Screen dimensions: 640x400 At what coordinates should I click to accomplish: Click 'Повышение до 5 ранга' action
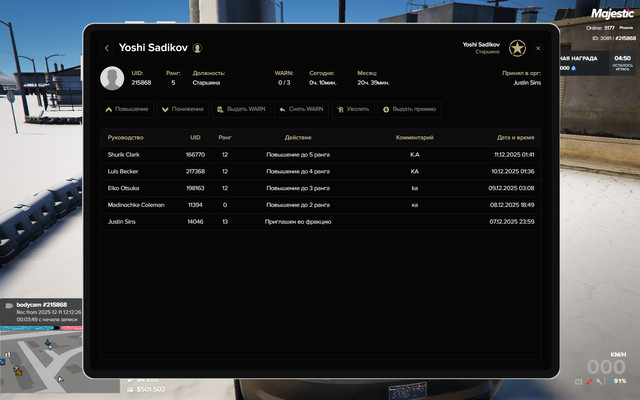click(x=298, y=155)
